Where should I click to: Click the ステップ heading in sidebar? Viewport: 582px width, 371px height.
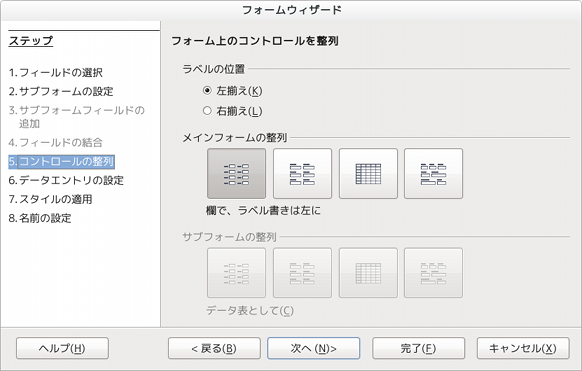(31, 40)
